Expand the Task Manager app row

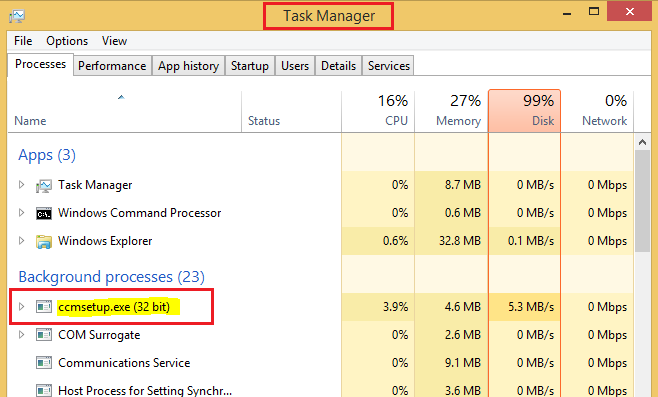21,185
